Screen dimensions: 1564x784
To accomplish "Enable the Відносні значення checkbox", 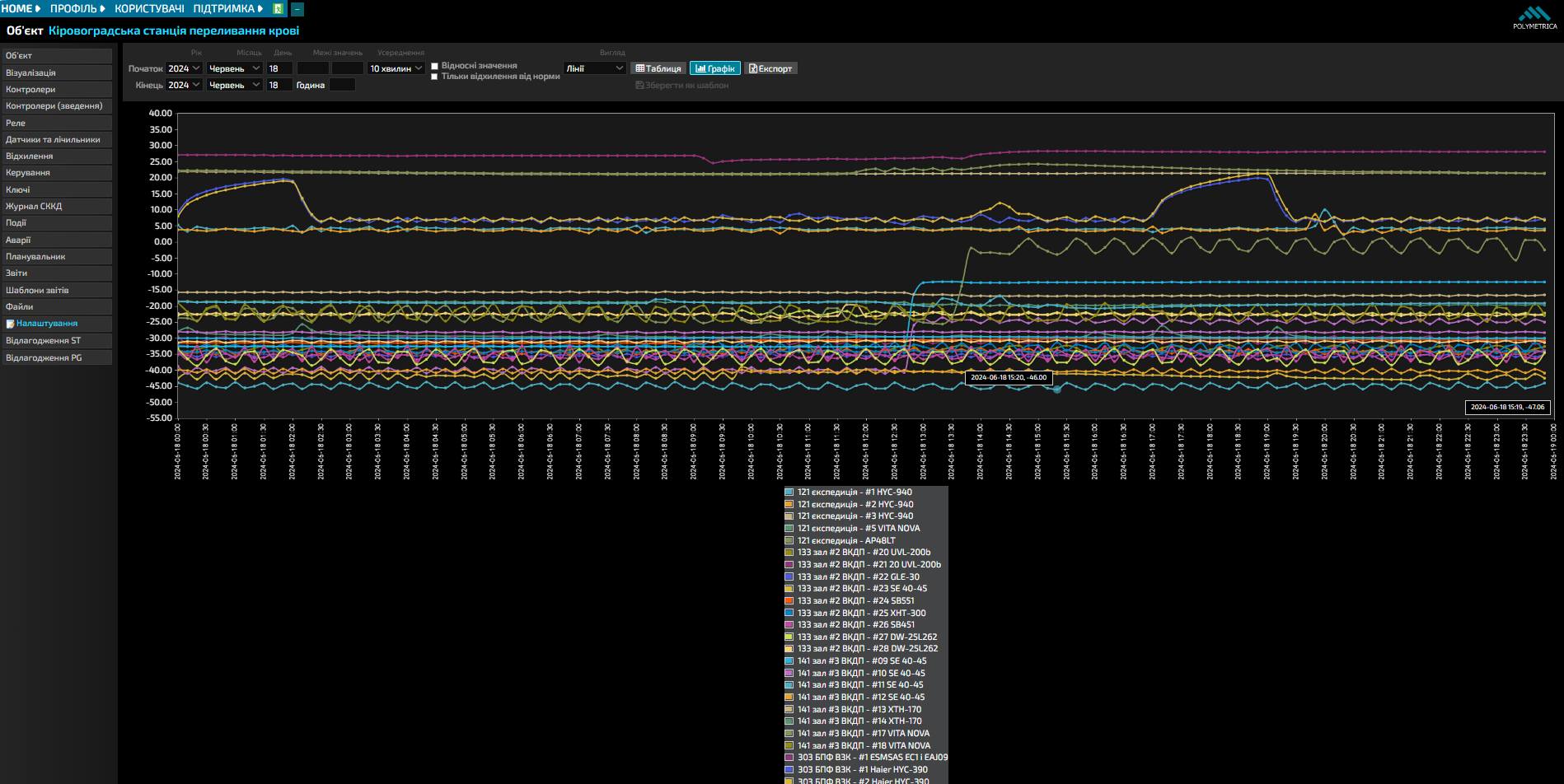I will (x=434, y=66).
